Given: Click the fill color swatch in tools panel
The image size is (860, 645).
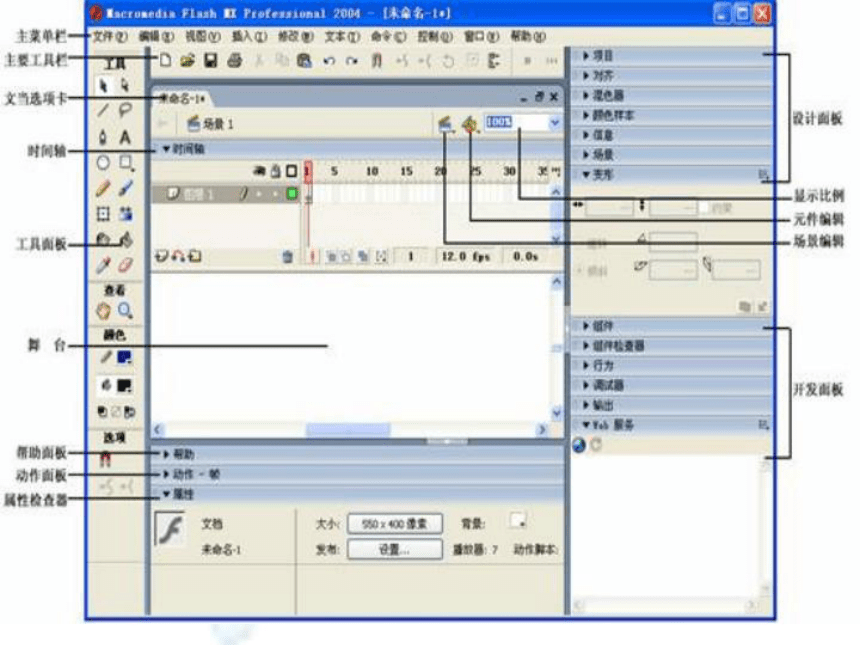Looking at the screenshot, I should pos(125,386).
